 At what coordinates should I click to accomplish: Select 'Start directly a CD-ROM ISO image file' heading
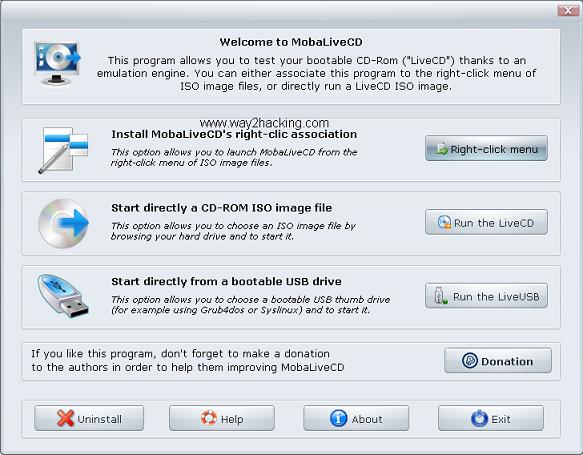(222, 208)
